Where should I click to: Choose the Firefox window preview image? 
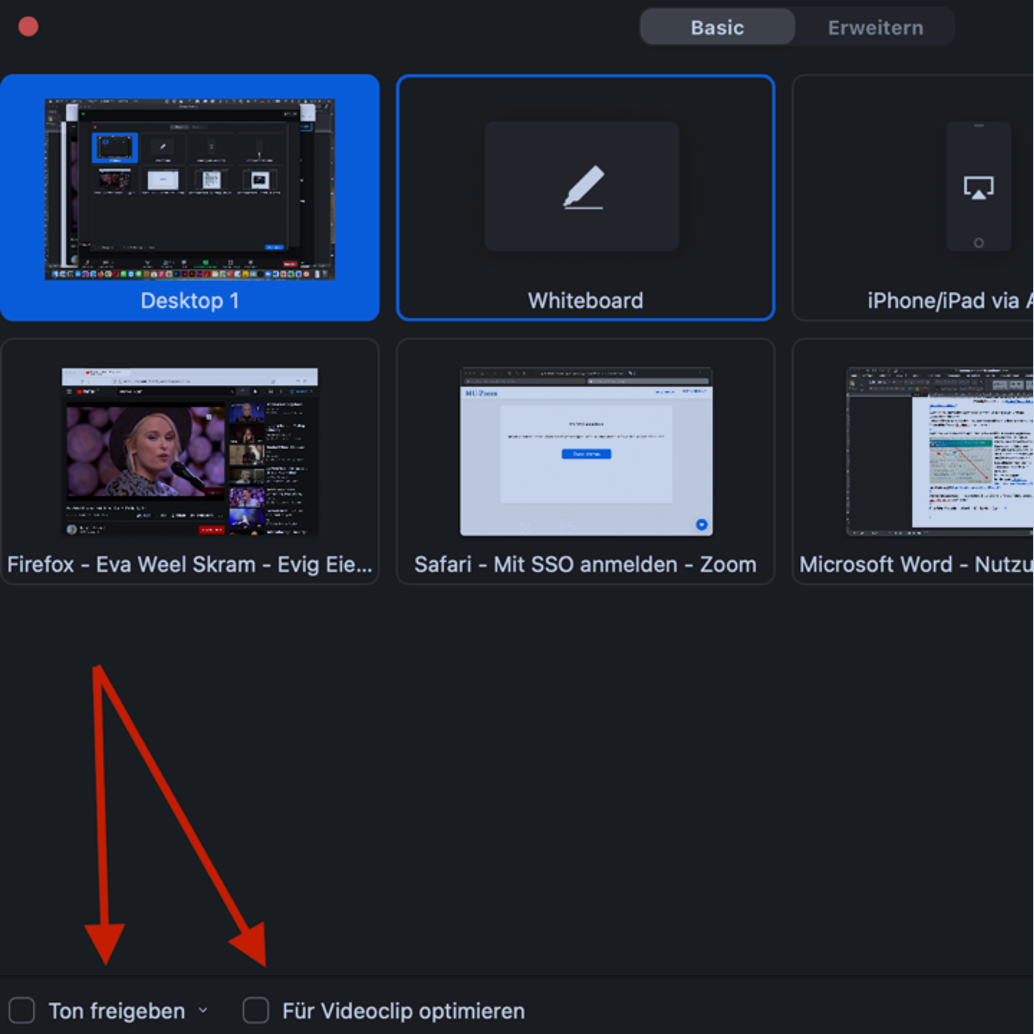click(x=189, y=452)
